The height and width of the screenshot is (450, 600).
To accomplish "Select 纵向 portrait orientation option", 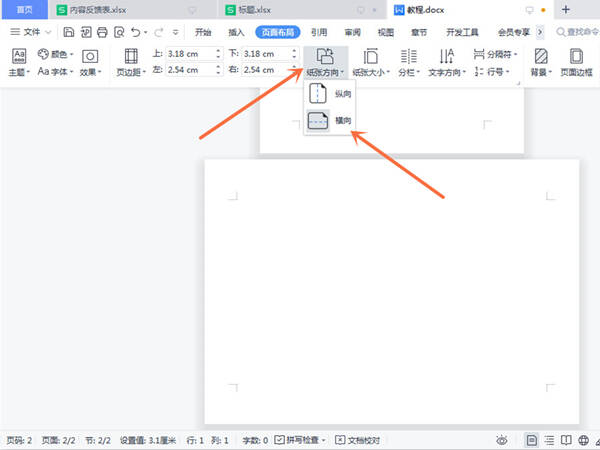I will point(330,94).
